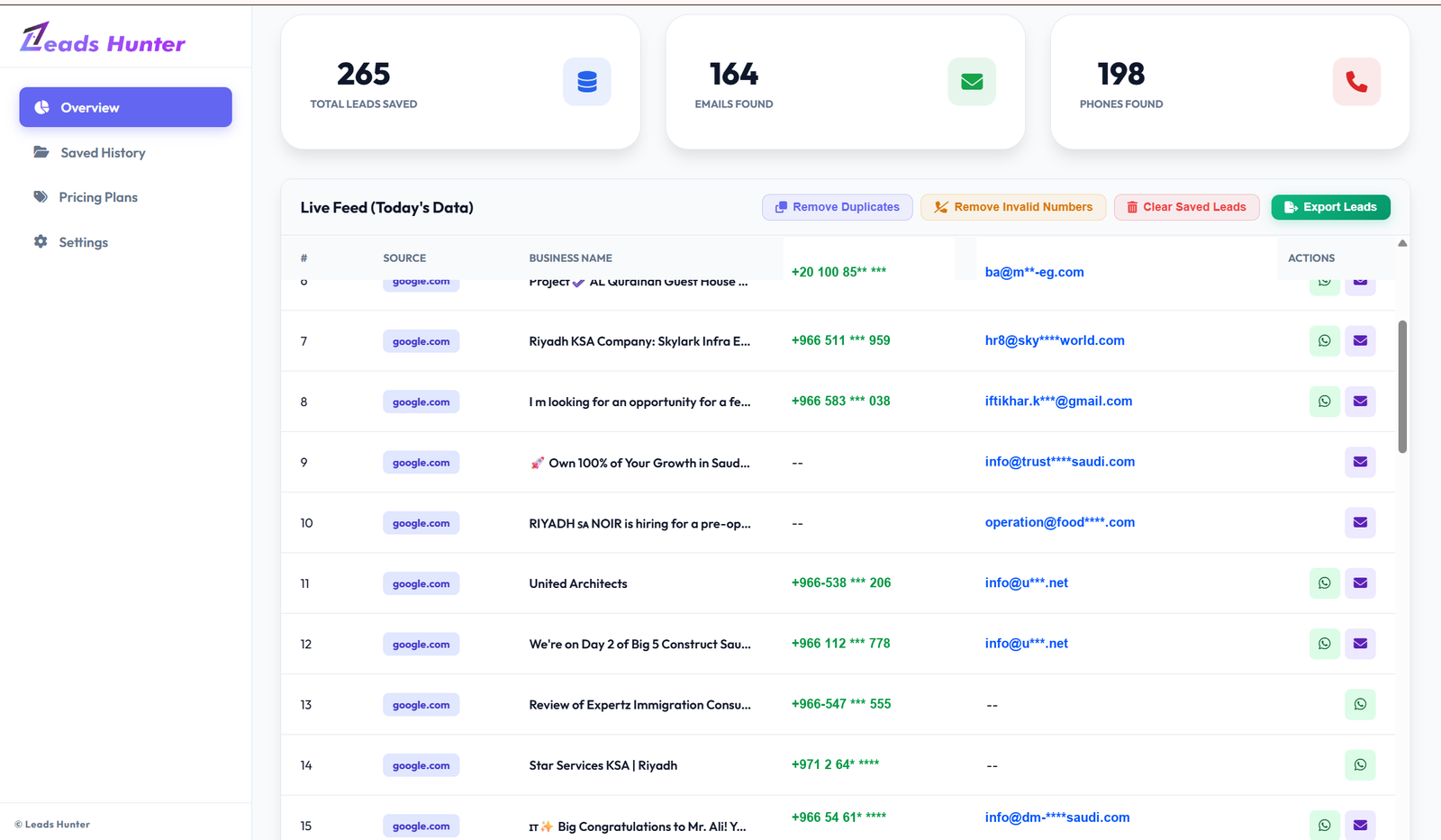Image resolution: width=1441 pixels, height=840 pixels.
Task: Click email ba@m**-eg.com
Action: [x=1034, y=272]
